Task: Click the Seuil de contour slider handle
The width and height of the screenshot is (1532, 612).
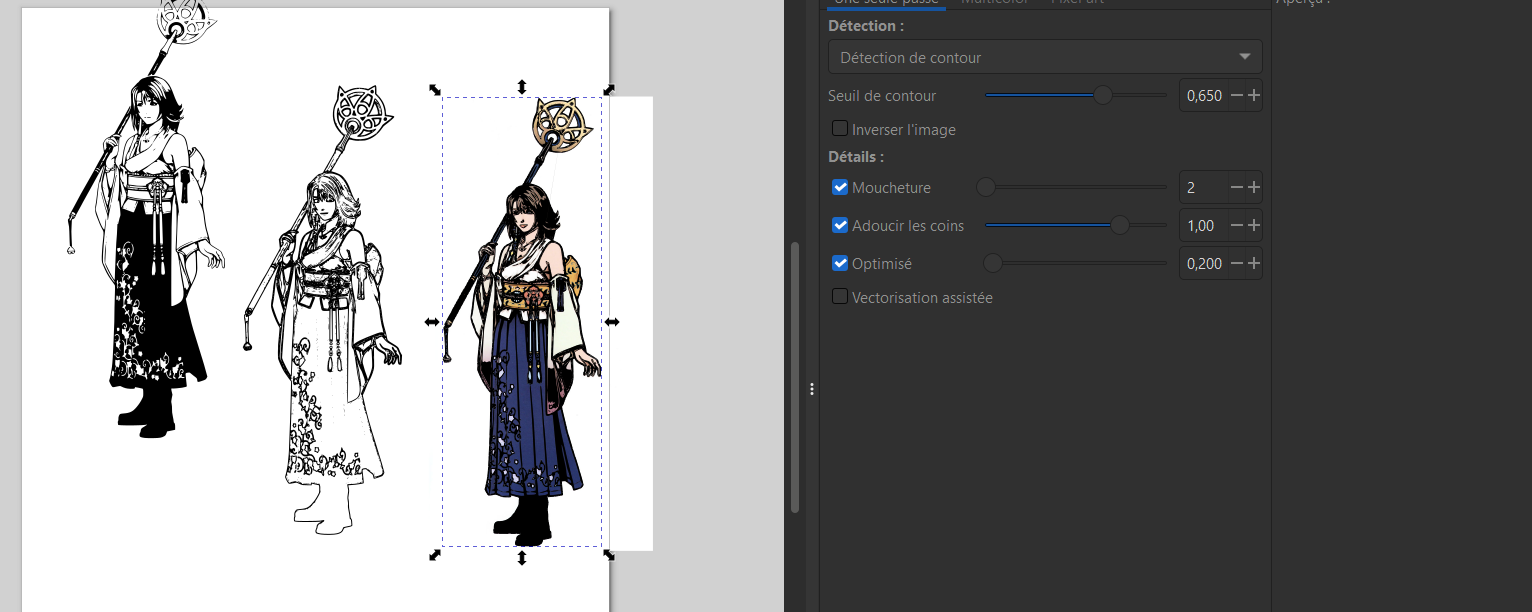Action: (1102, 96)
